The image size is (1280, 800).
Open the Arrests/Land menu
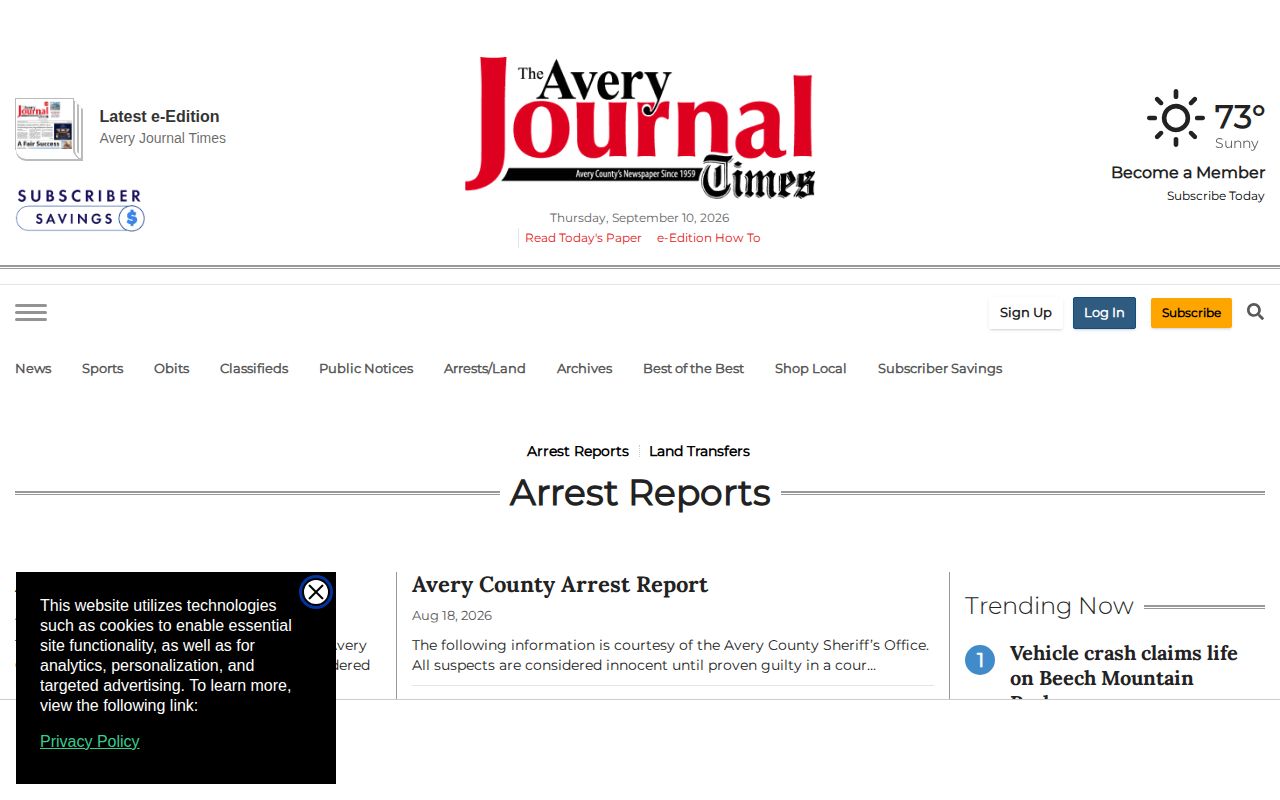point(485,368)
